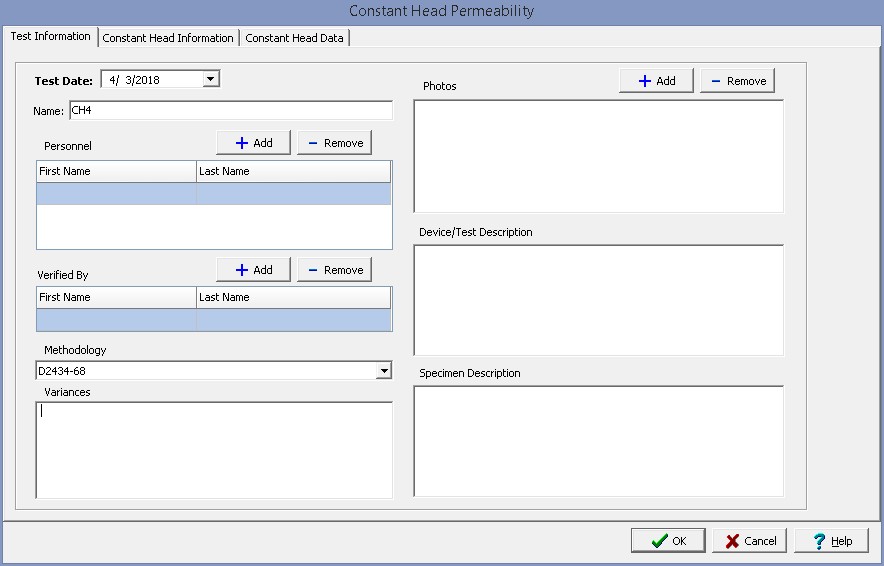Cancel the Constant Head Permeability dialog
Image resolution: width=884 pixels, height=566 pixels.
(749, 541)
